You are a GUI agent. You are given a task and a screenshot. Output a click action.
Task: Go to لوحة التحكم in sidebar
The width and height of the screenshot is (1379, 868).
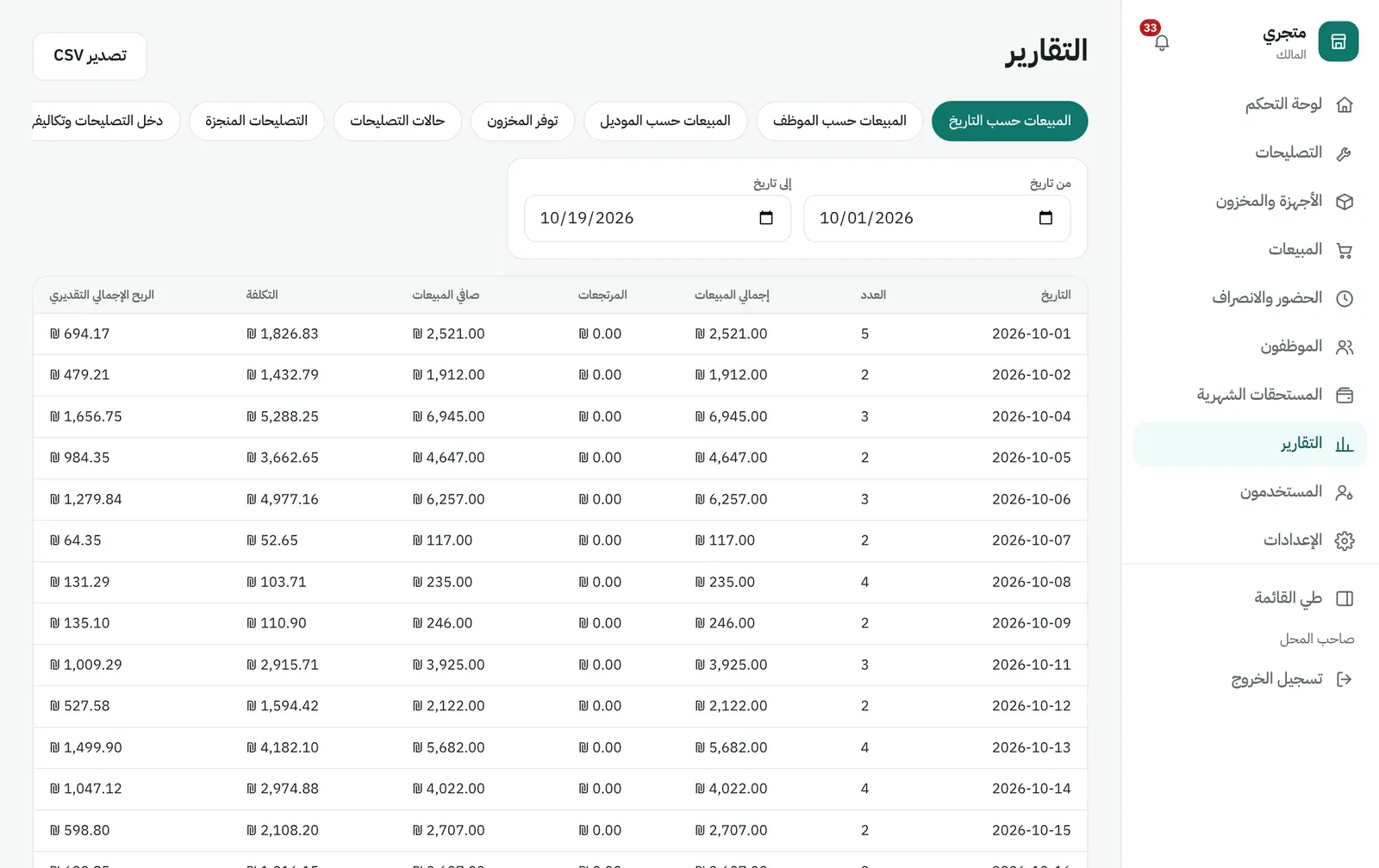pos(1250,105)
